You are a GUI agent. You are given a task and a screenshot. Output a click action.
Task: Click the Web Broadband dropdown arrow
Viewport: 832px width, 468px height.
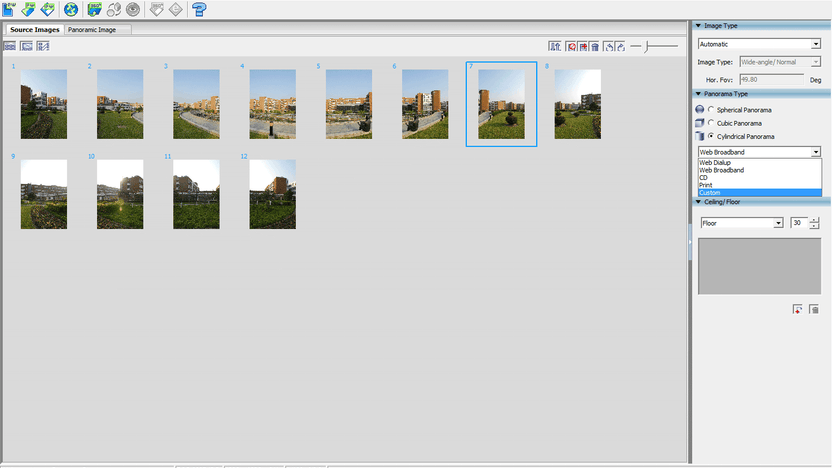pyautogui.click(x=816, y=152)
